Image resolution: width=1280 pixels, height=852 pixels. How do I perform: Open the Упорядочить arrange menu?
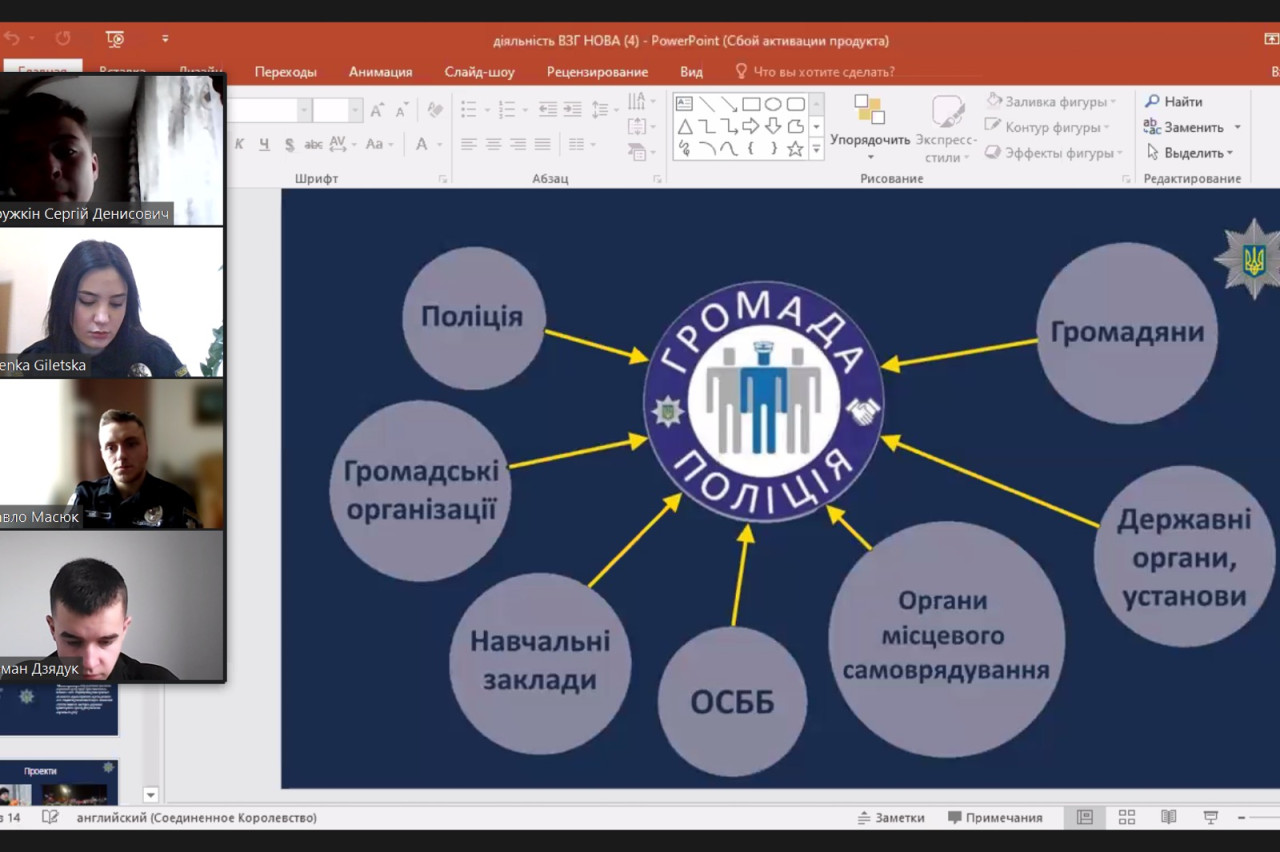[x=870, y=128]
